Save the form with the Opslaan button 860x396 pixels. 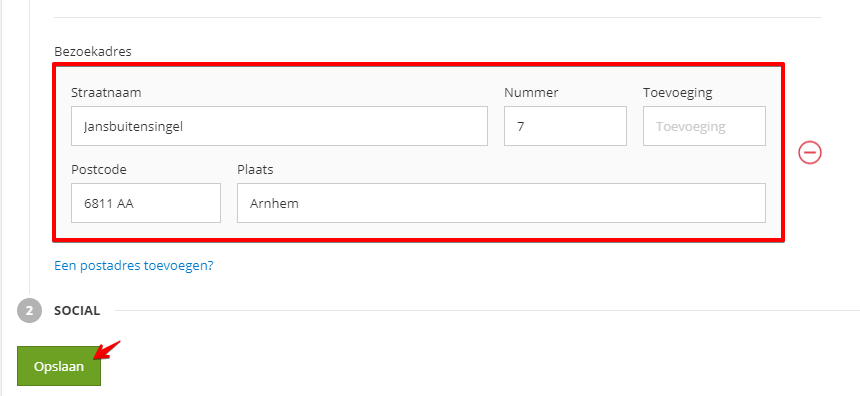59,366
